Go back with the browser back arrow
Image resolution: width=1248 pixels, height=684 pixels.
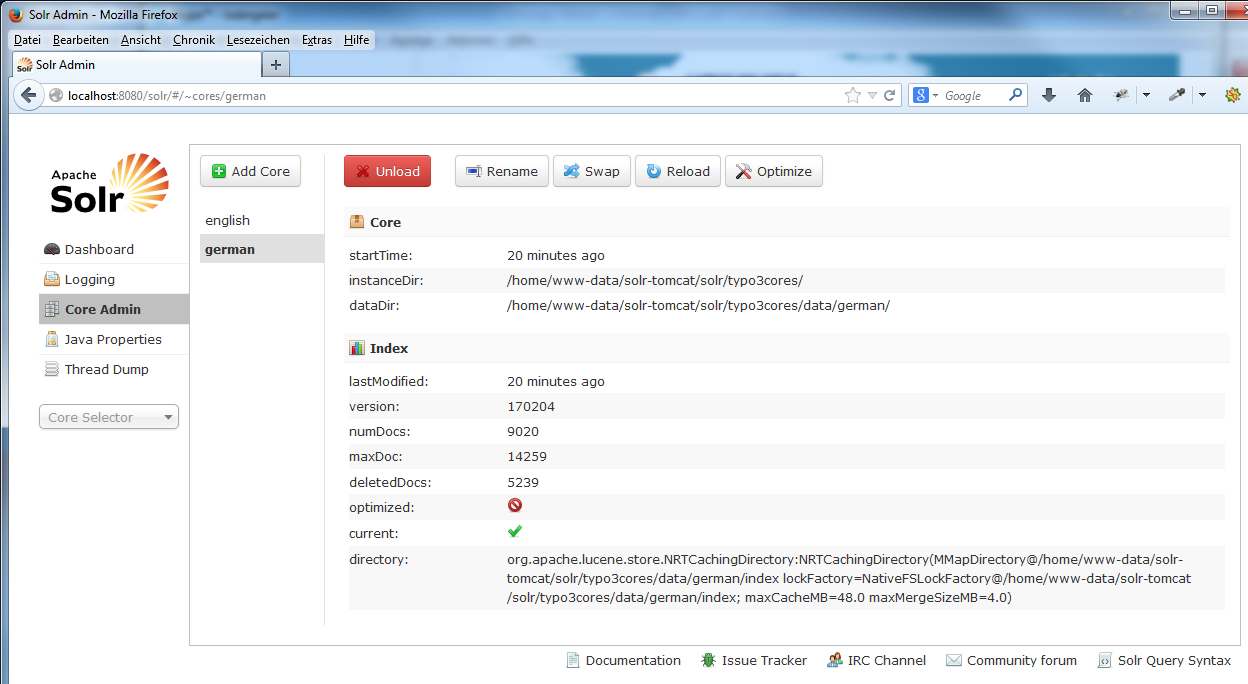point(28,95)
